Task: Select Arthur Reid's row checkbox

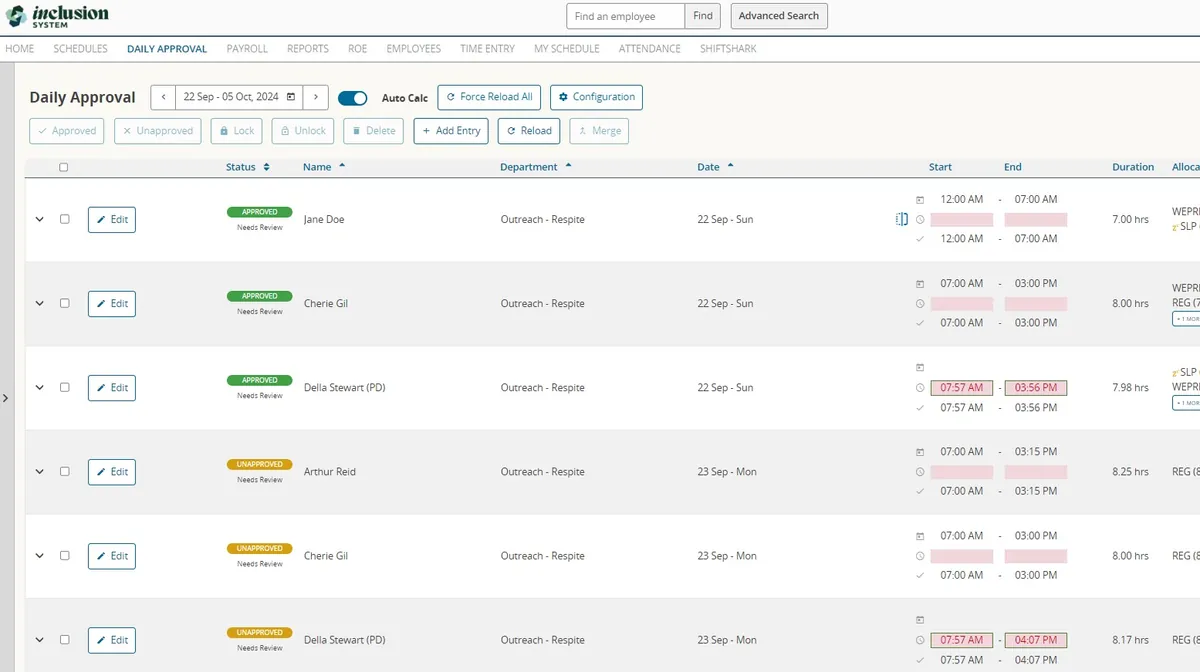Action: [65, 471]
